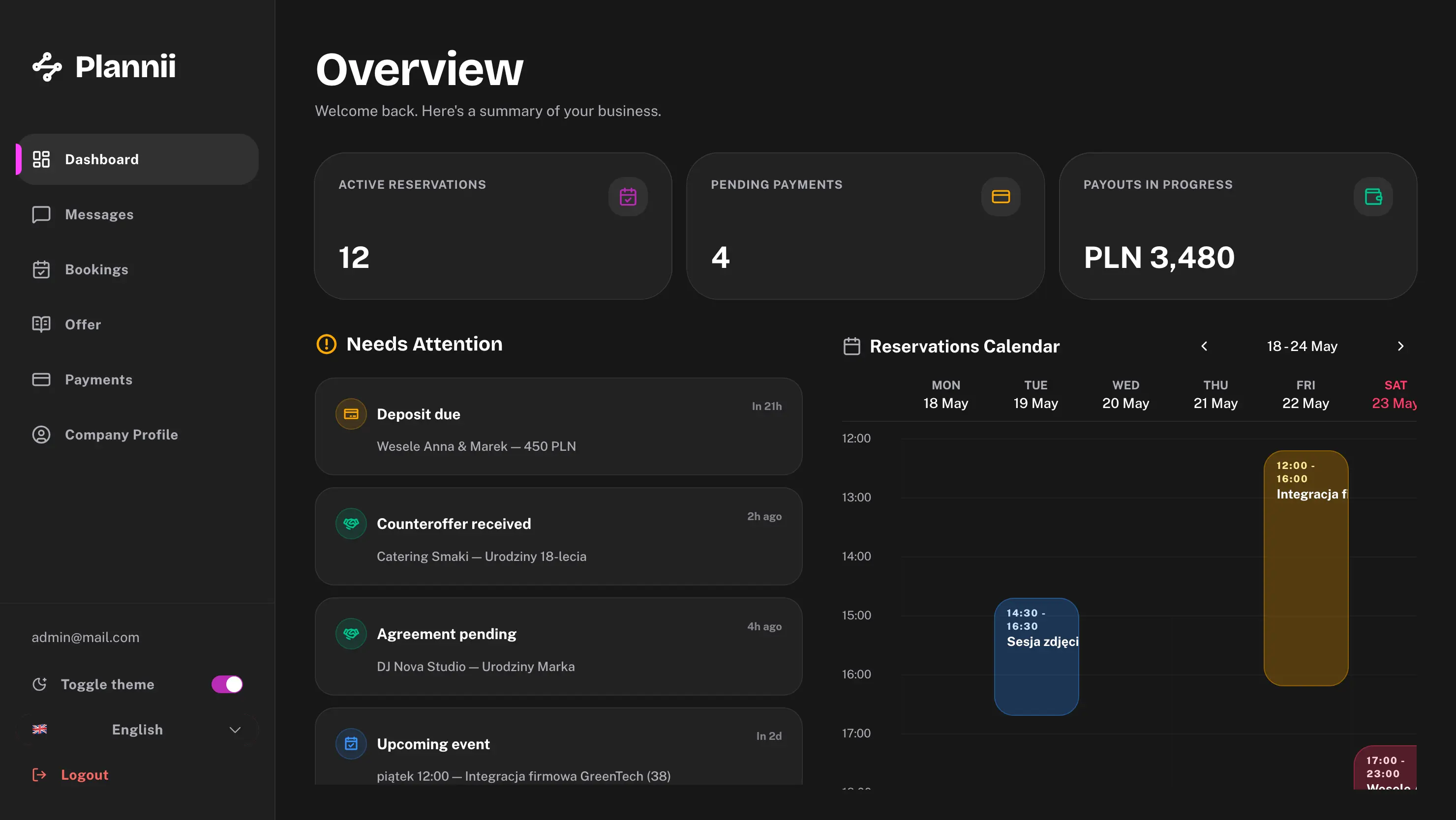The width and height of the screenshot is (1456, 820).
Task: Click the Plannii logo icon
Action: point(47,67)
